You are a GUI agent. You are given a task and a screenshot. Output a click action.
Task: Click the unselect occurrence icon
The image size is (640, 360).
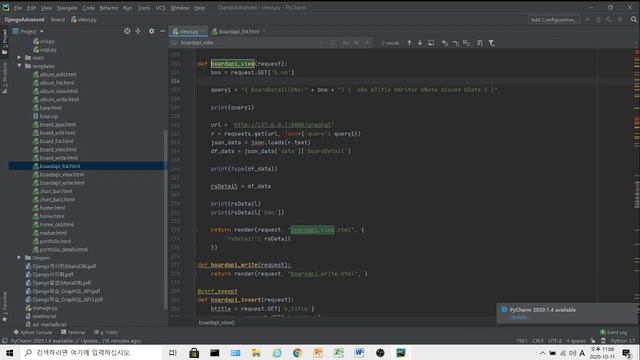pos(456,43)
